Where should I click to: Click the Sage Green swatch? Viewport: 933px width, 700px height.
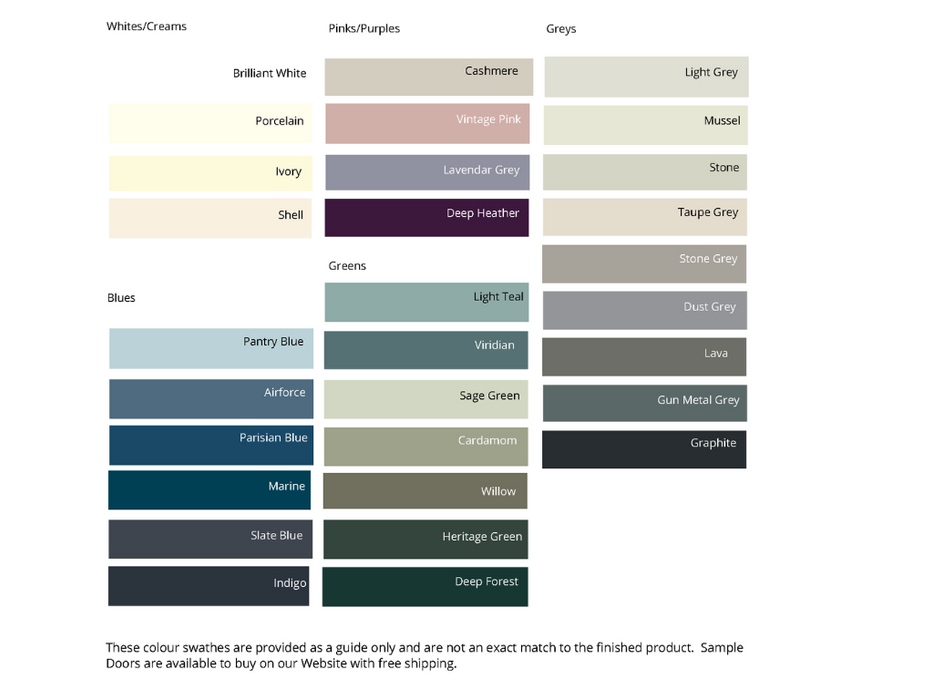click(x=427, y=399)
